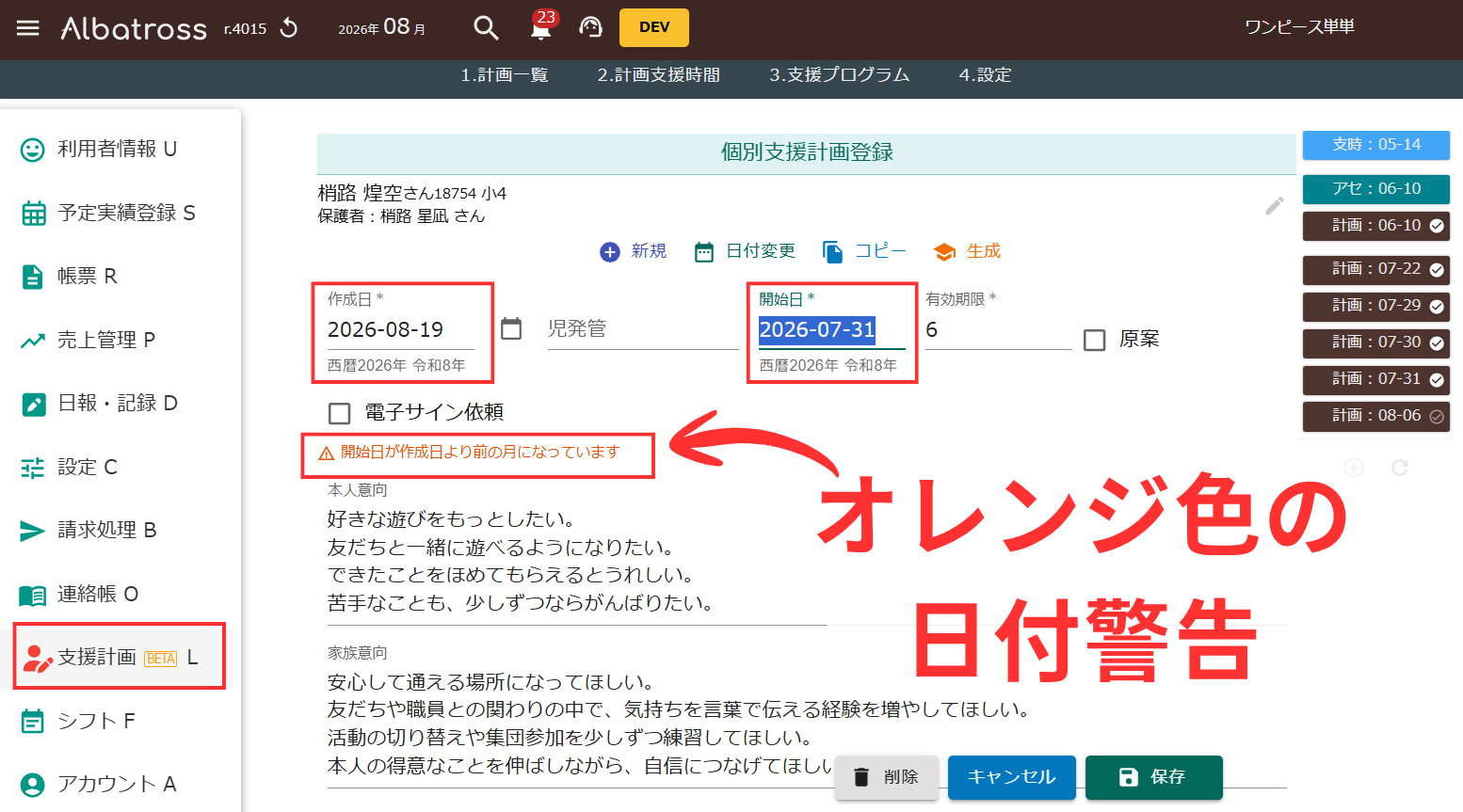This screenshot has width=1463, height=812.
Task: Click the DEV button
Action: pyautogui.click(x=654, y=27)
